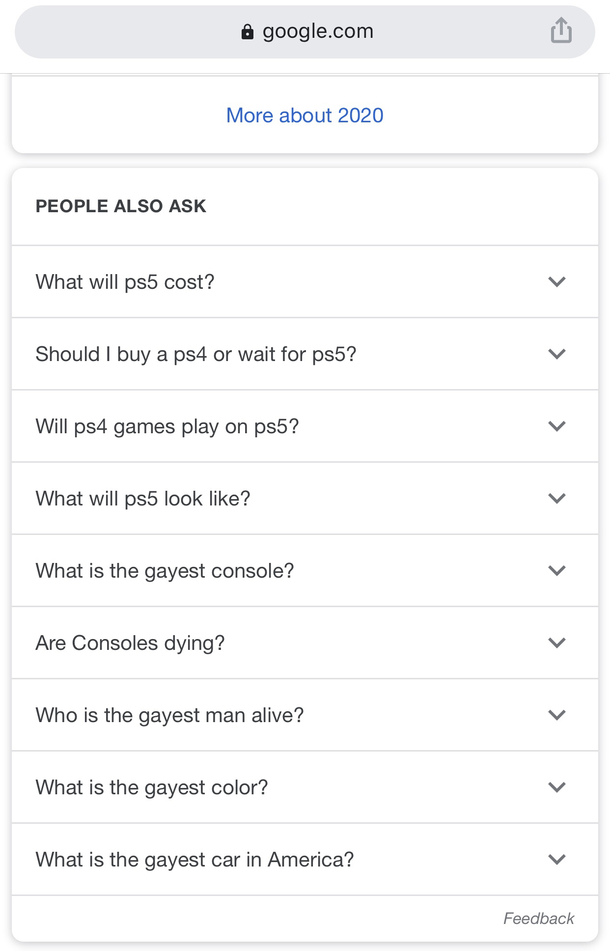Click the padlock icon beside google.com
The width and height of the screenshot is (610, 951).
coord(248,32)
